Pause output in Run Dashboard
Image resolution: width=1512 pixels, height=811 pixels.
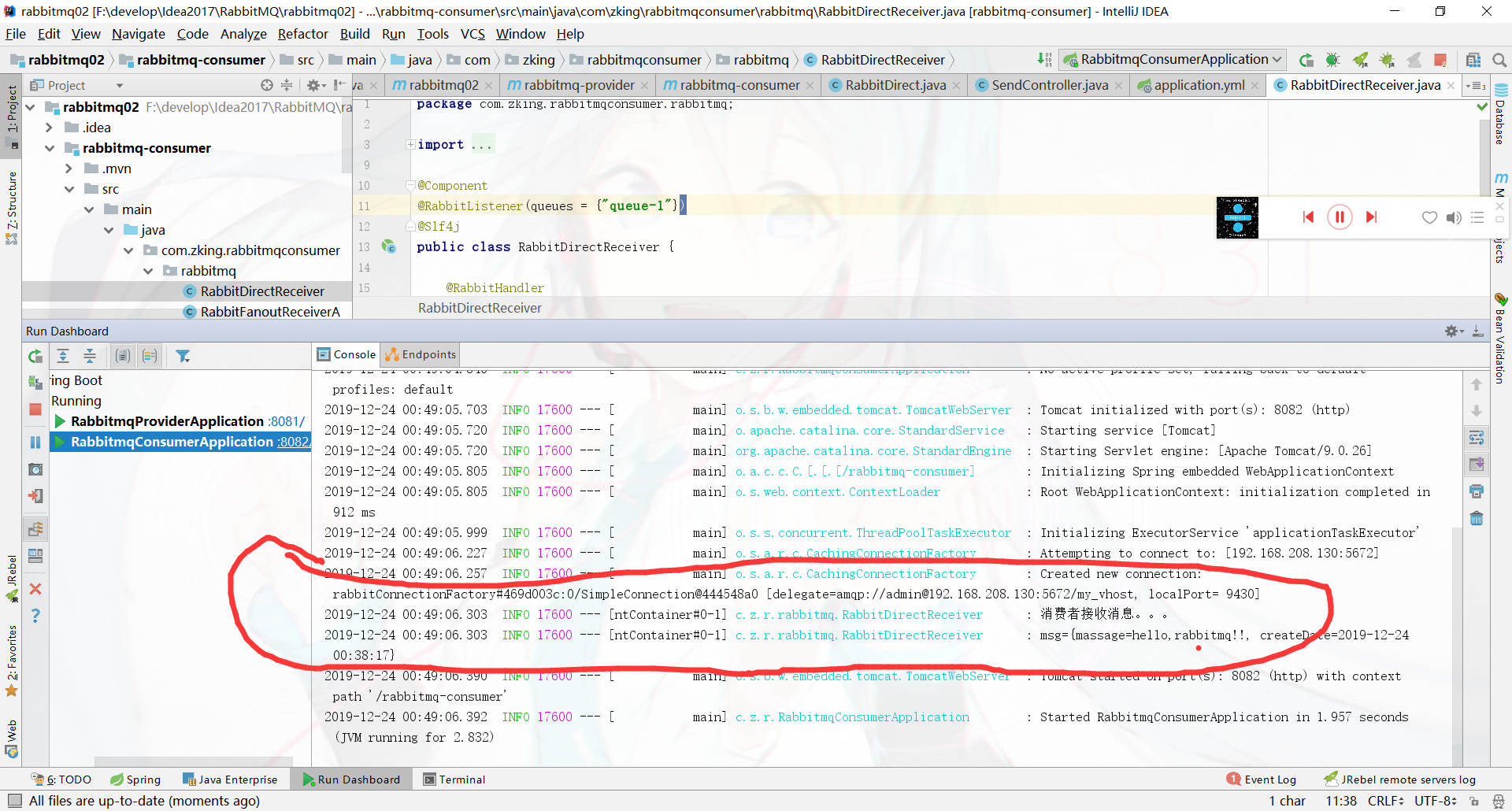[35, 443]
